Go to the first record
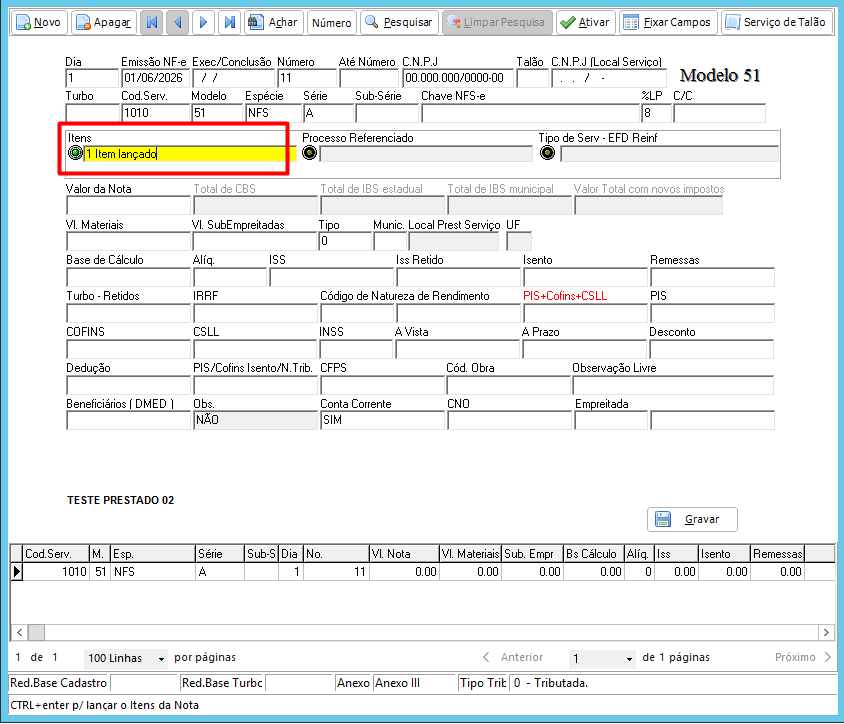 click(x=152, y=23)
